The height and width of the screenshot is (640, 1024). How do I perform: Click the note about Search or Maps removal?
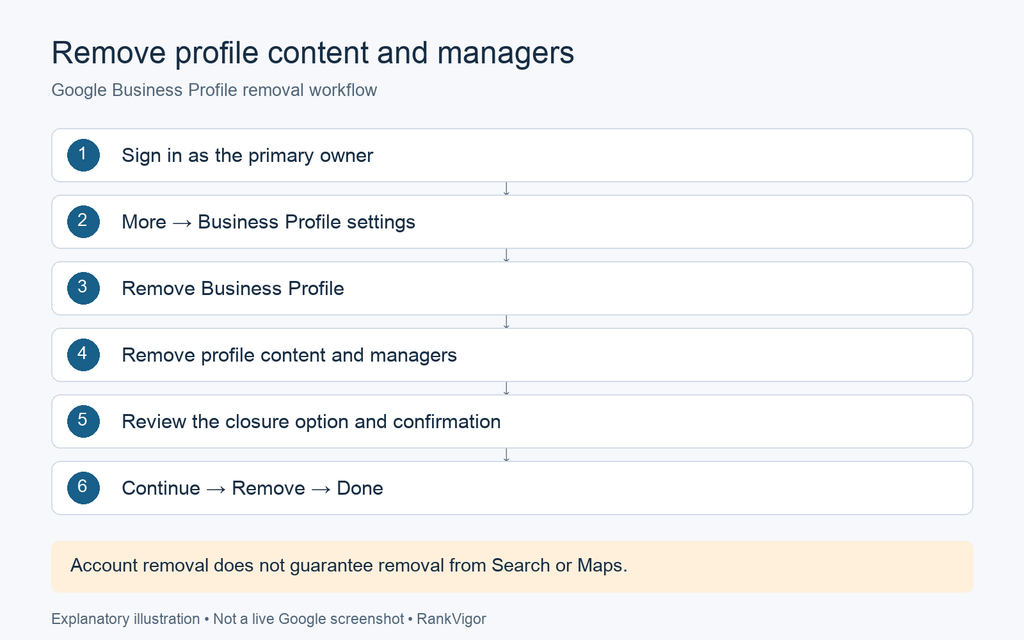(512, 566)
